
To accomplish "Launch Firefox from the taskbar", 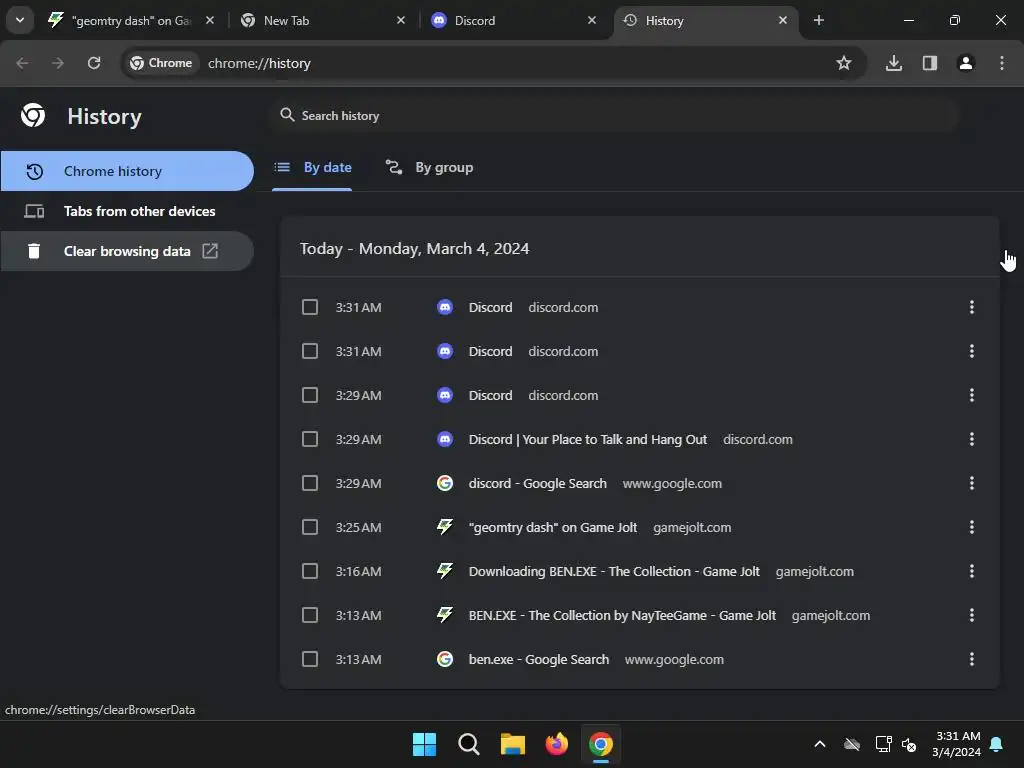I will [556, 744].
